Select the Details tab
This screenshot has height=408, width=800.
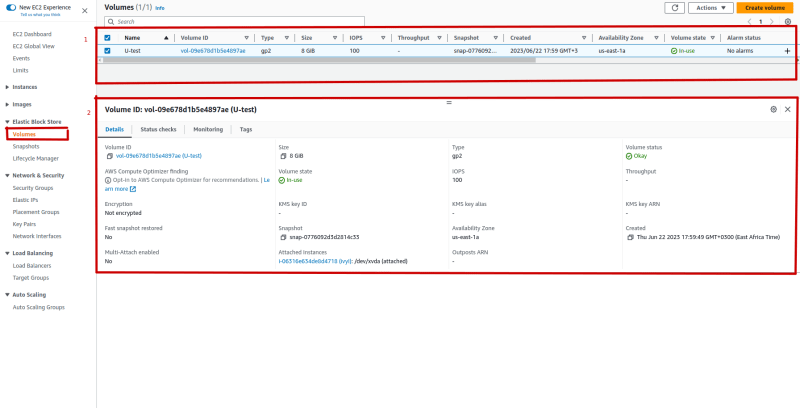pos(114,130)
